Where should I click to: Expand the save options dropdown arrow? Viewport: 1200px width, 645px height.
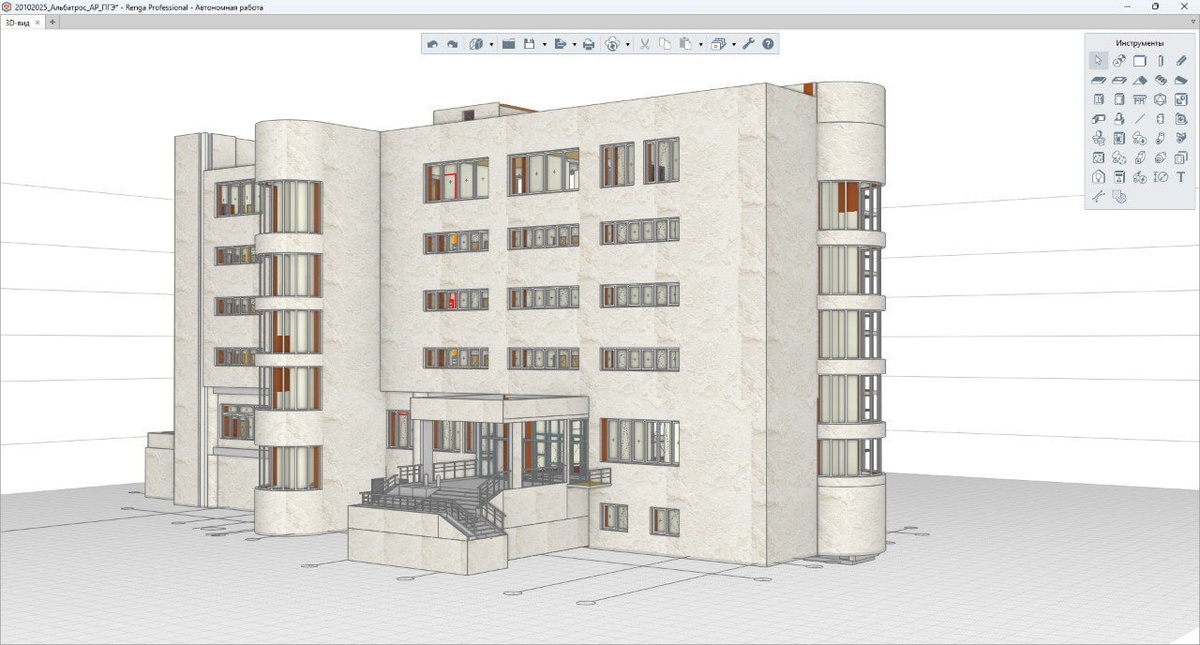[x=544, y=44]
